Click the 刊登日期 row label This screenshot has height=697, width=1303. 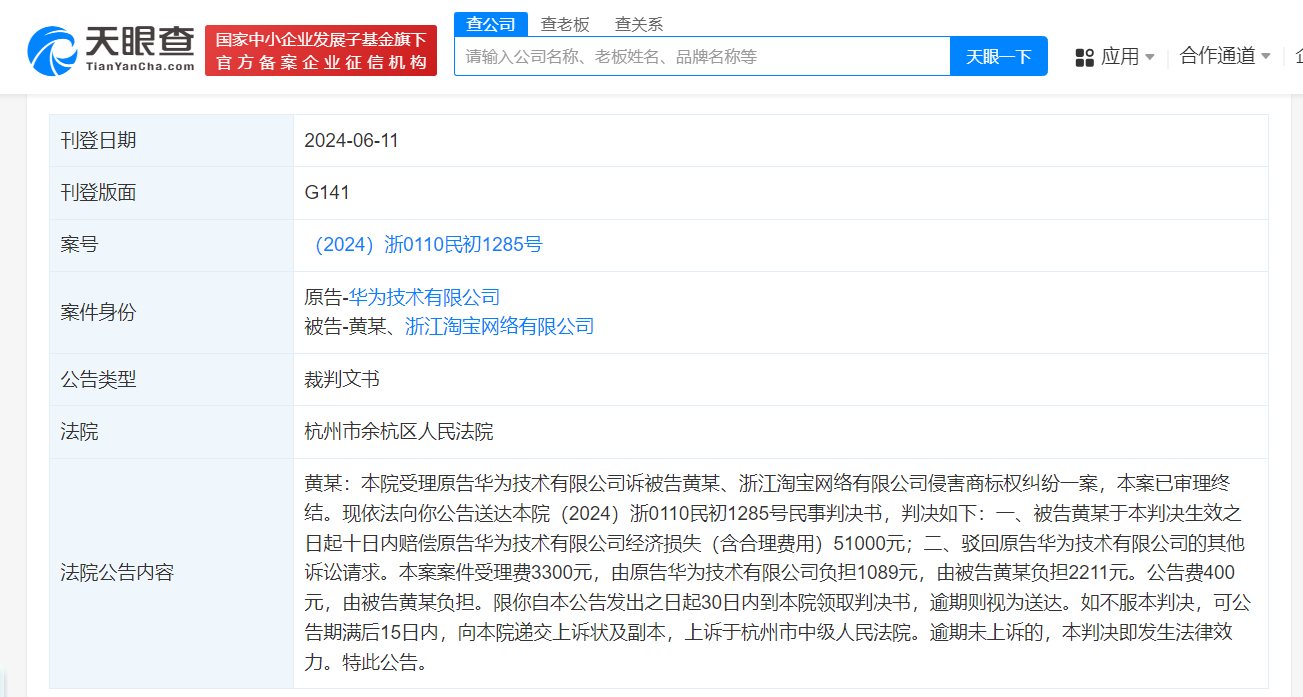(98, 141)
